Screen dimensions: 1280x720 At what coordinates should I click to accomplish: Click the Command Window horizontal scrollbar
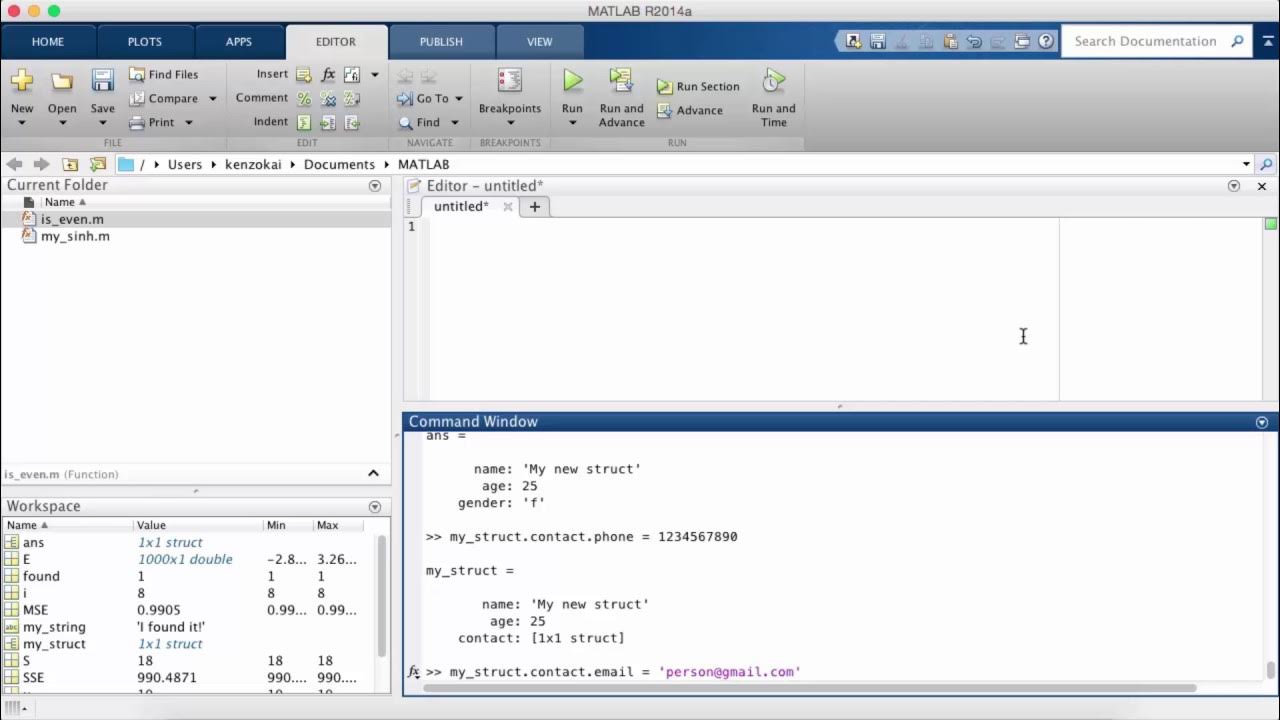coord(811,688)
